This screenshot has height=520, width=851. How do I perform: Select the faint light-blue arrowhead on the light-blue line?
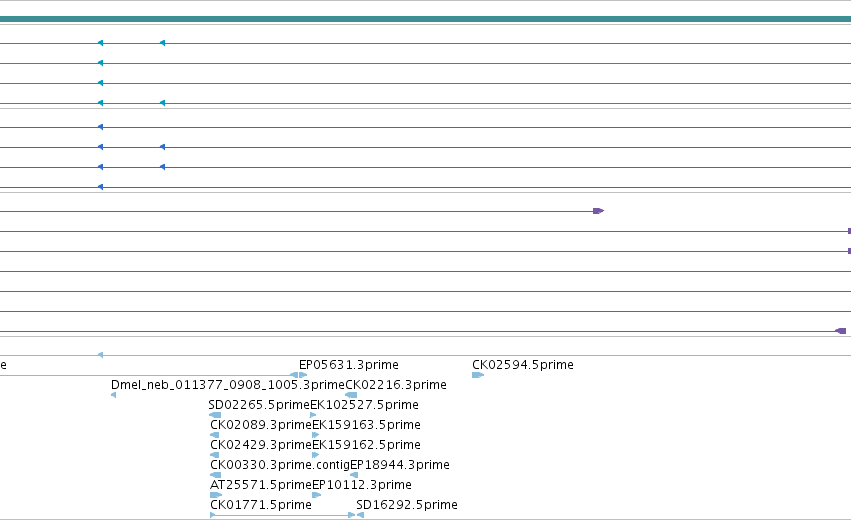click(x=100, y=355)
